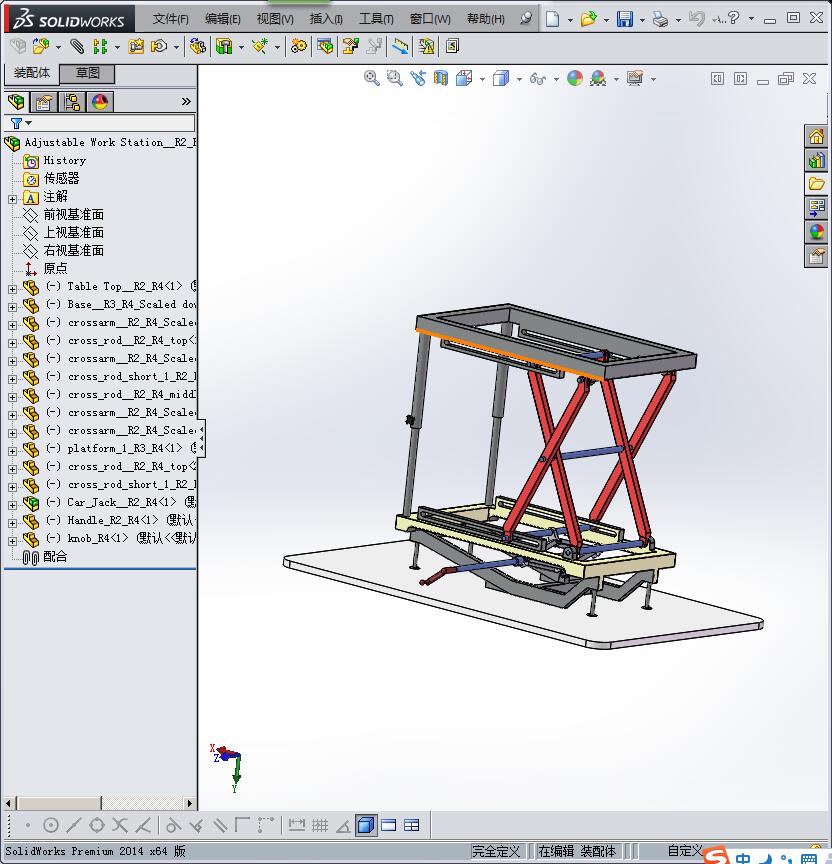Expand the Car_Jack__R2_R4 component node
The height and width of the screenshot is (864, 832).
pyautogui.click(x=12, y=505)
